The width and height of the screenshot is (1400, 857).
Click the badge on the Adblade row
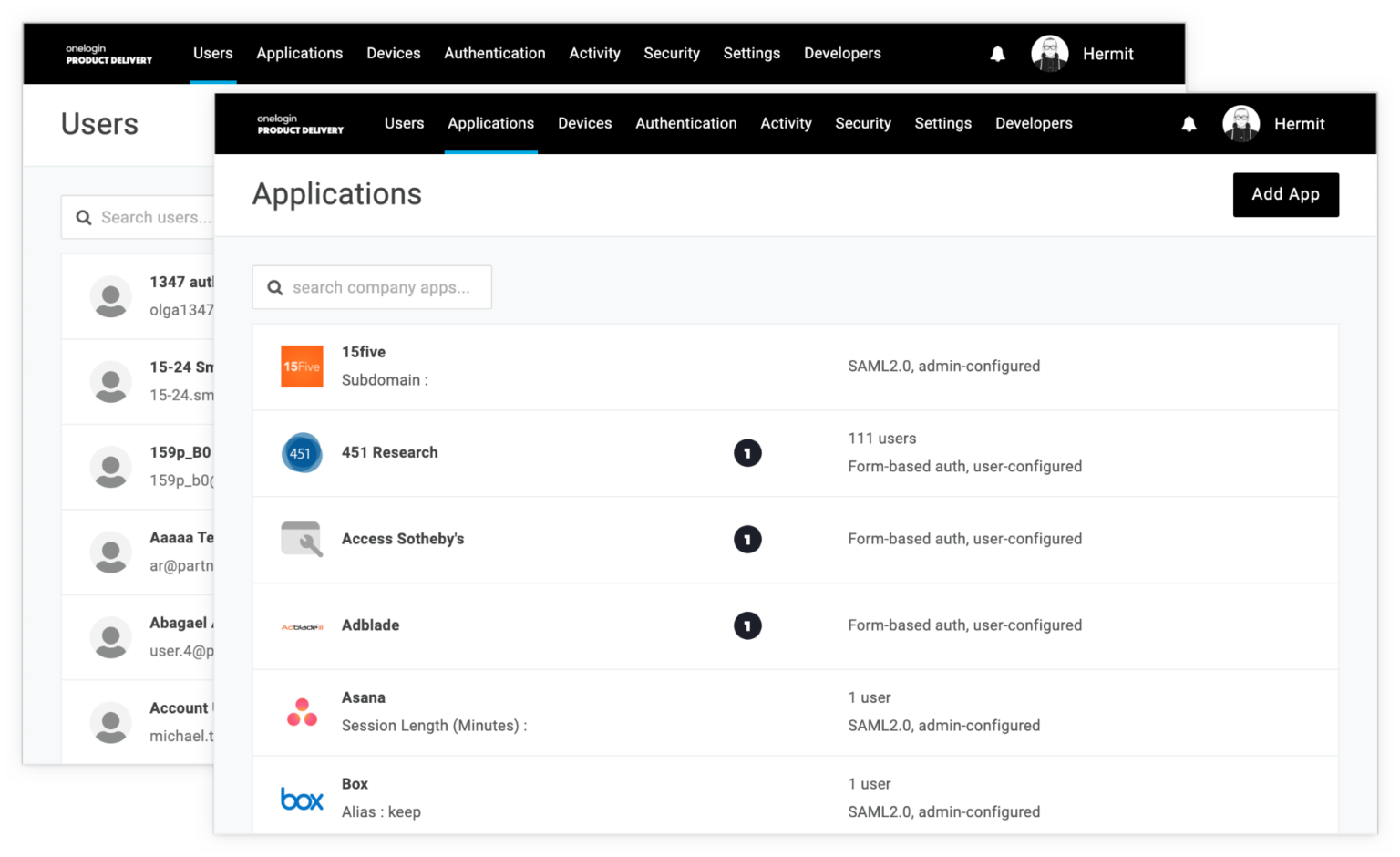click(747, 625)
